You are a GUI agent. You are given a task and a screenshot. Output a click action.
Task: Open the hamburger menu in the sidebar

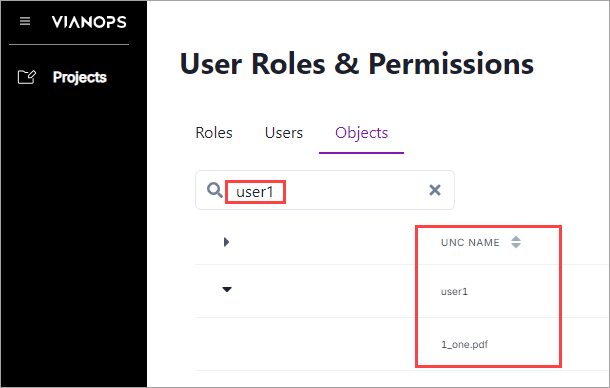[x=25, y=21]
